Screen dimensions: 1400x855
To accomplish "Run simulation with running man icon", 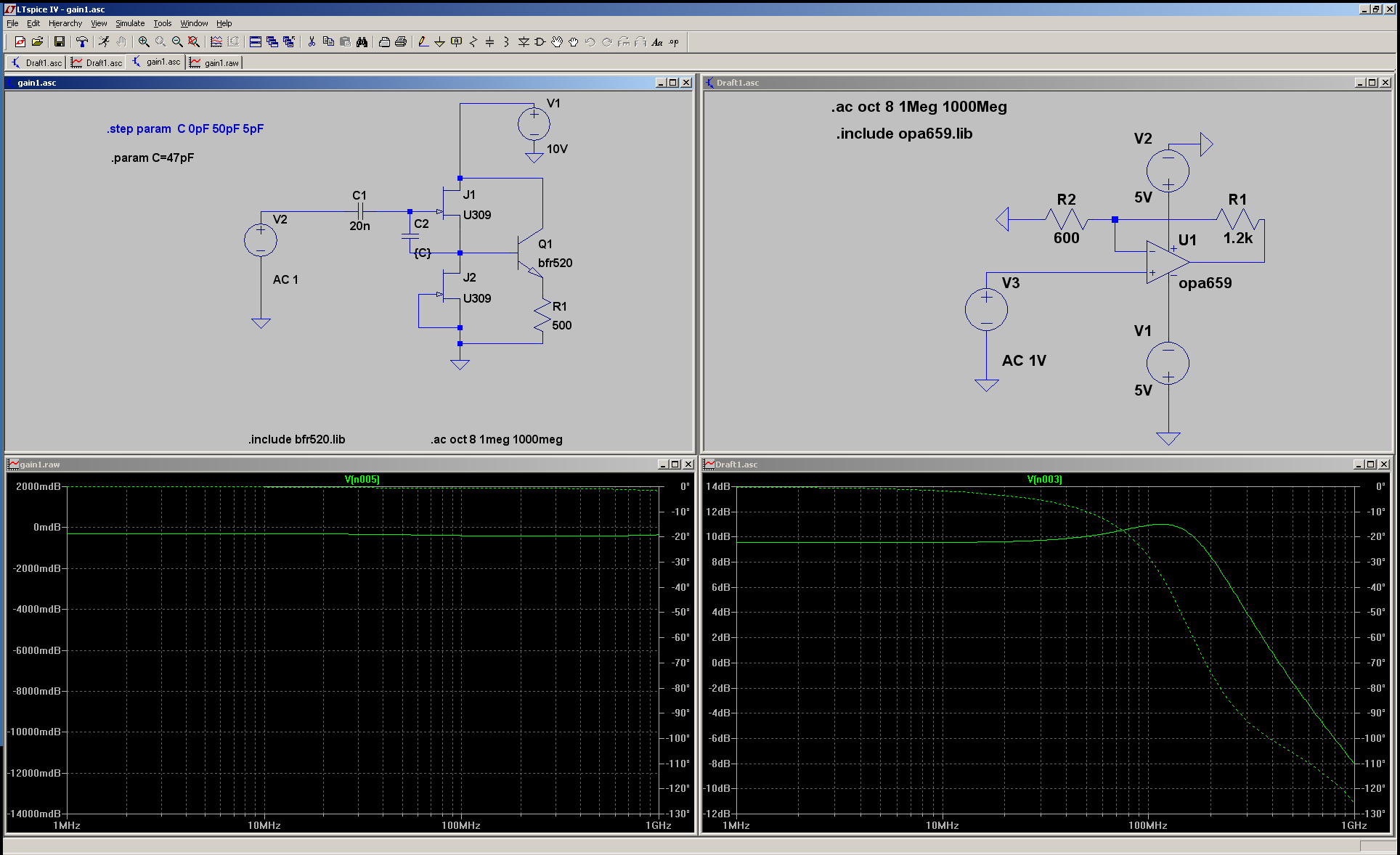I will coord(105,42).
